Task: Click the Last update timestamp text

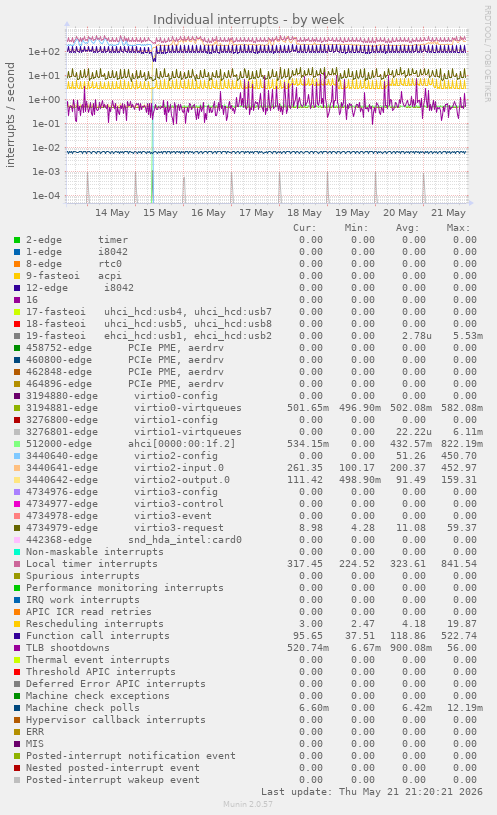Action: click(372, 792)
